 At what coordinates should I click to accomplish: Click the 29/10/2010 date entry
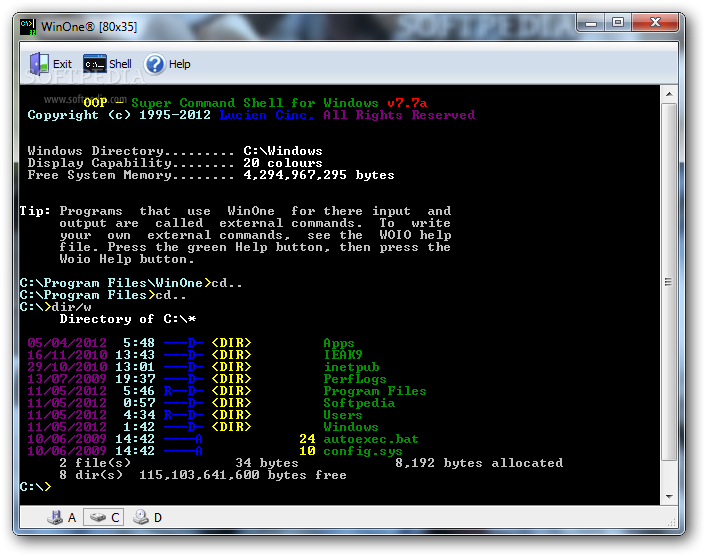(x=67, y=367)
